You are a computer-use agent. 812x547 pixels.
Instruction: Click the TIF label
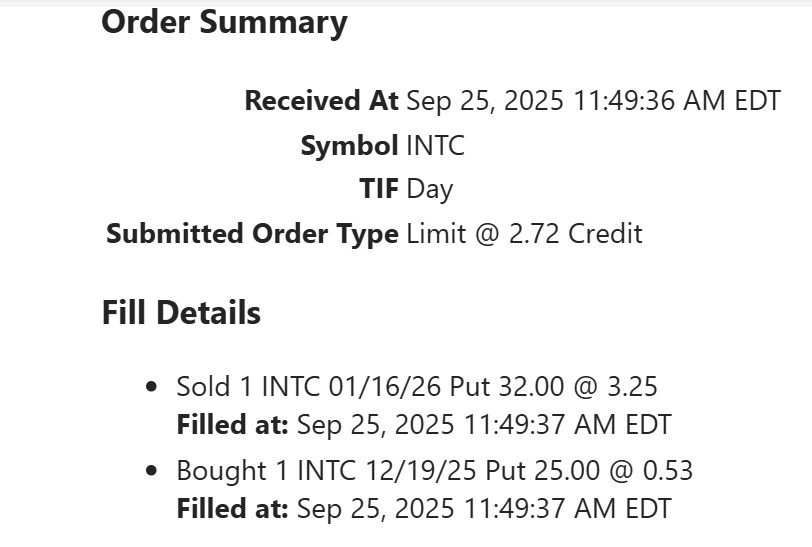pyautogui.click(x=379, y=189)
